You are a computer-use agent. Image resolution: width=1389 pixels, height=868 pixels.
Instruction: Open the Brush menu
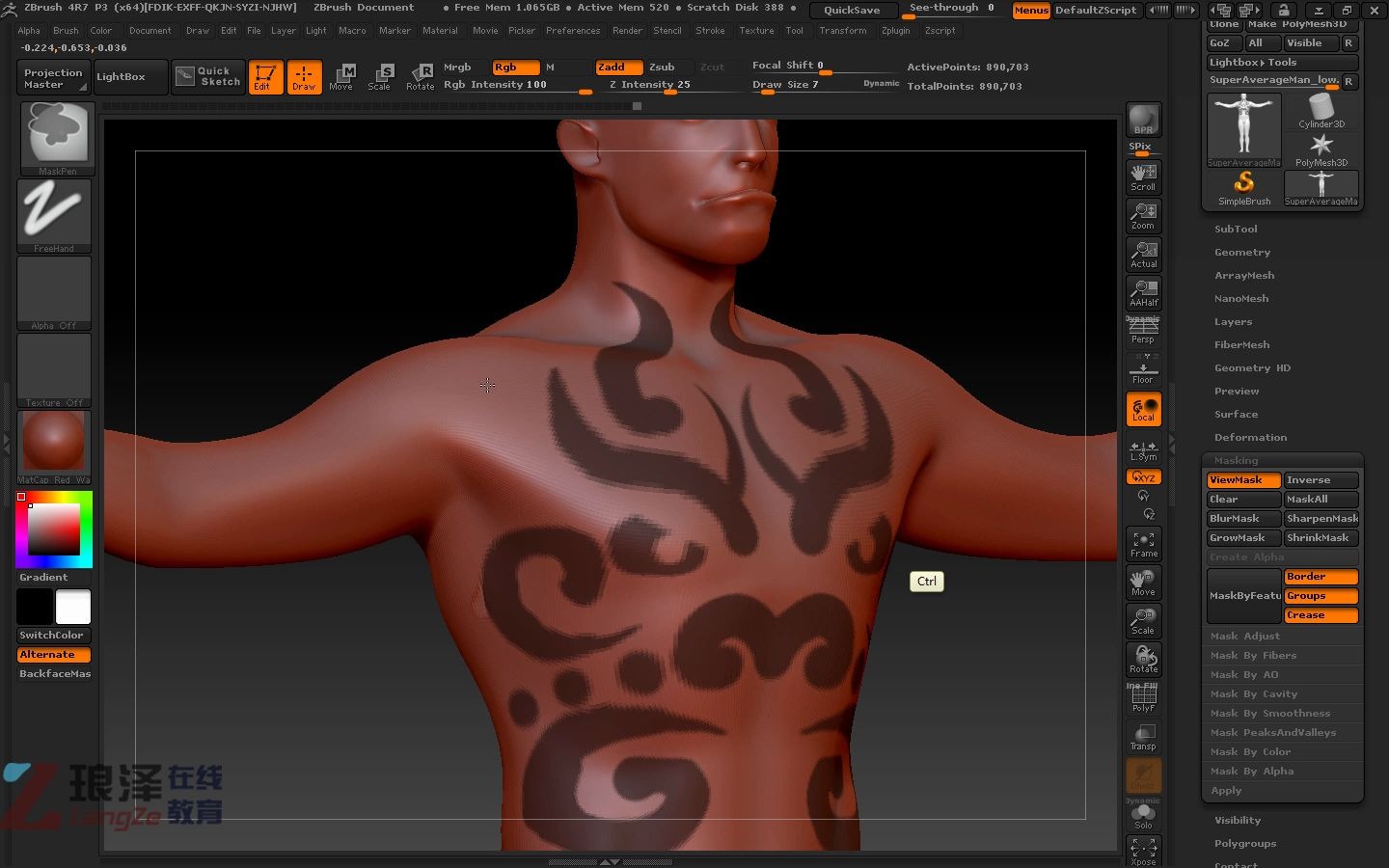pyautogui.click(x=66, y=31)
